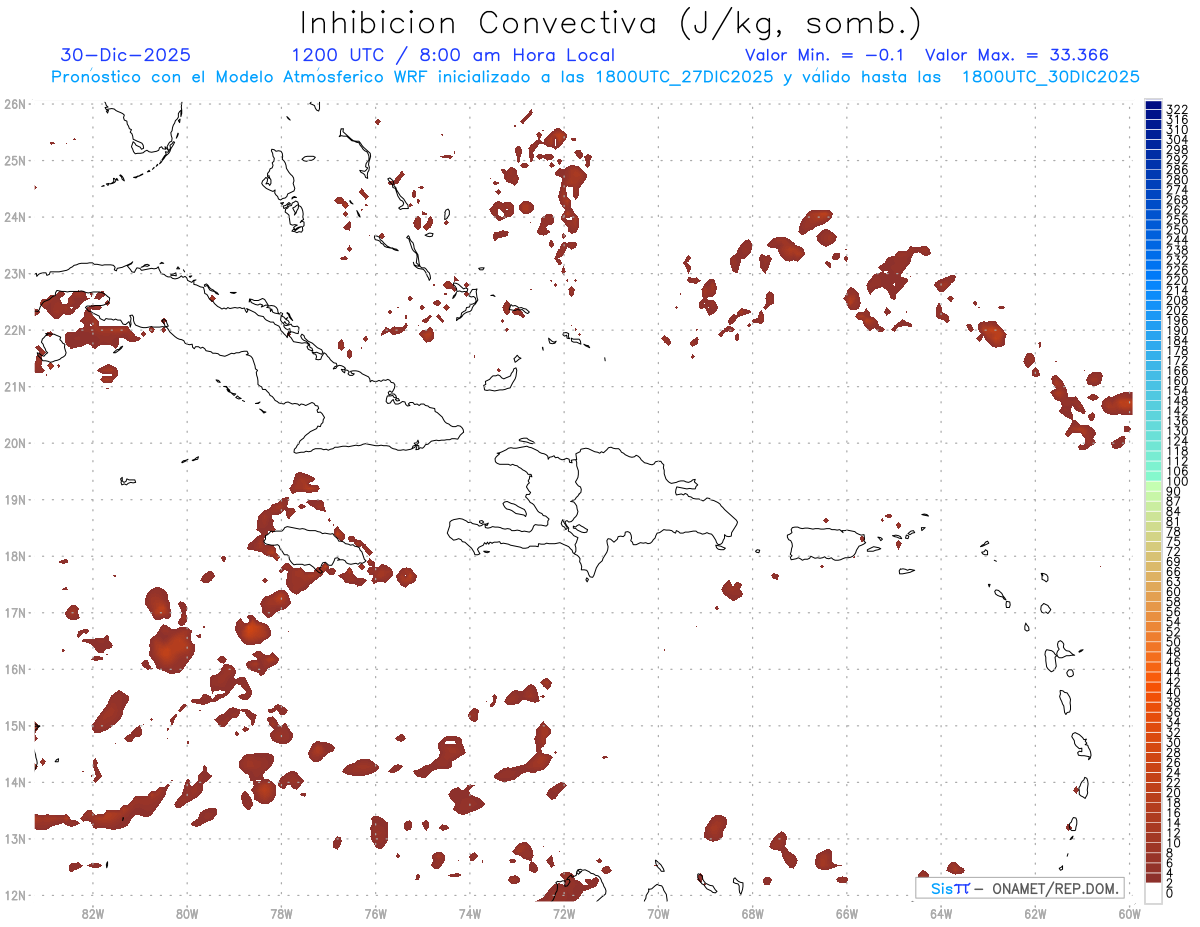
Task: Click the 22N latitude label
Action: (15, 330)
